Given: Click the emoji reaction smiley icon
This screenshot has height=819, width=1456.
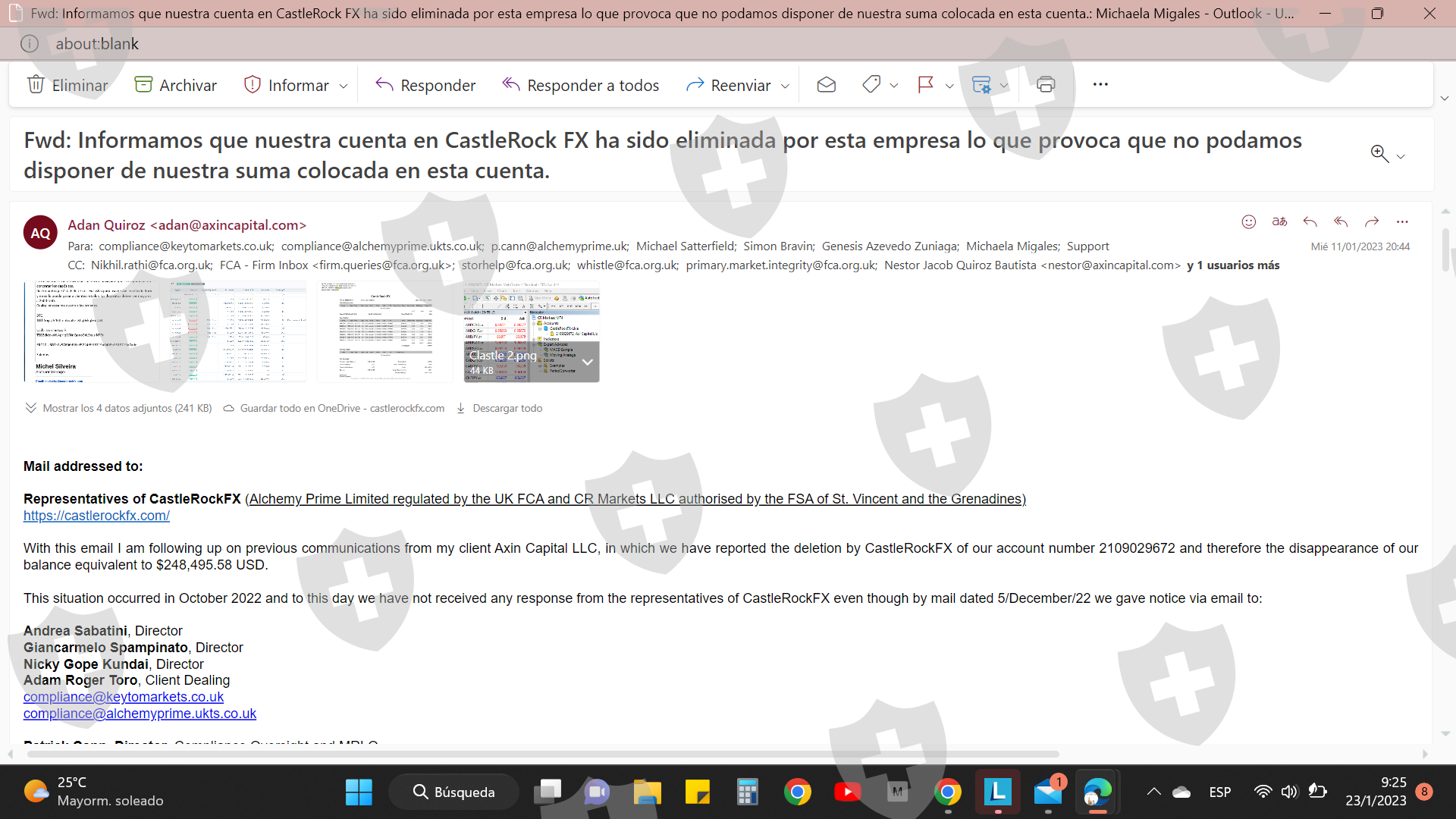Looking at the screenshot, I should [x=1249, y=221].
